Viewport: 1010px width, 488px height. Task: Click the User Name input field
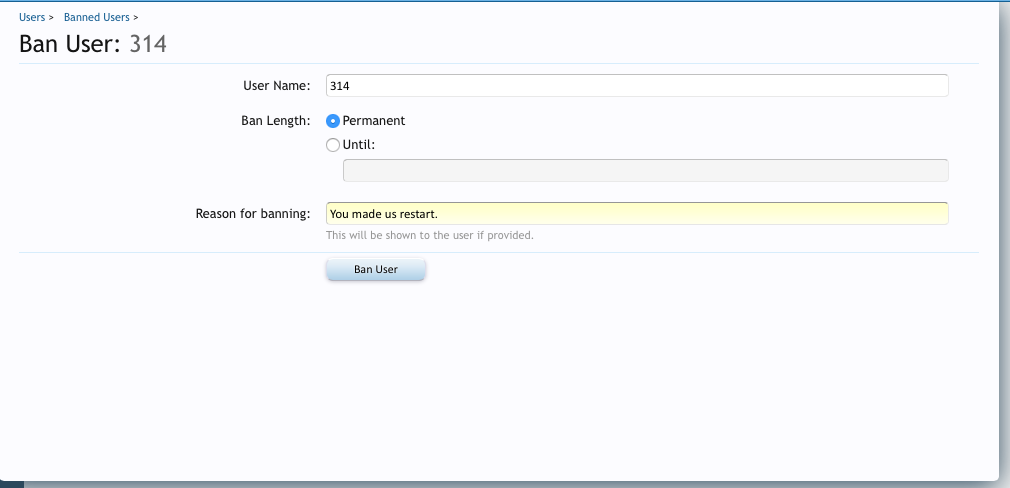click(x=636, y=86)
